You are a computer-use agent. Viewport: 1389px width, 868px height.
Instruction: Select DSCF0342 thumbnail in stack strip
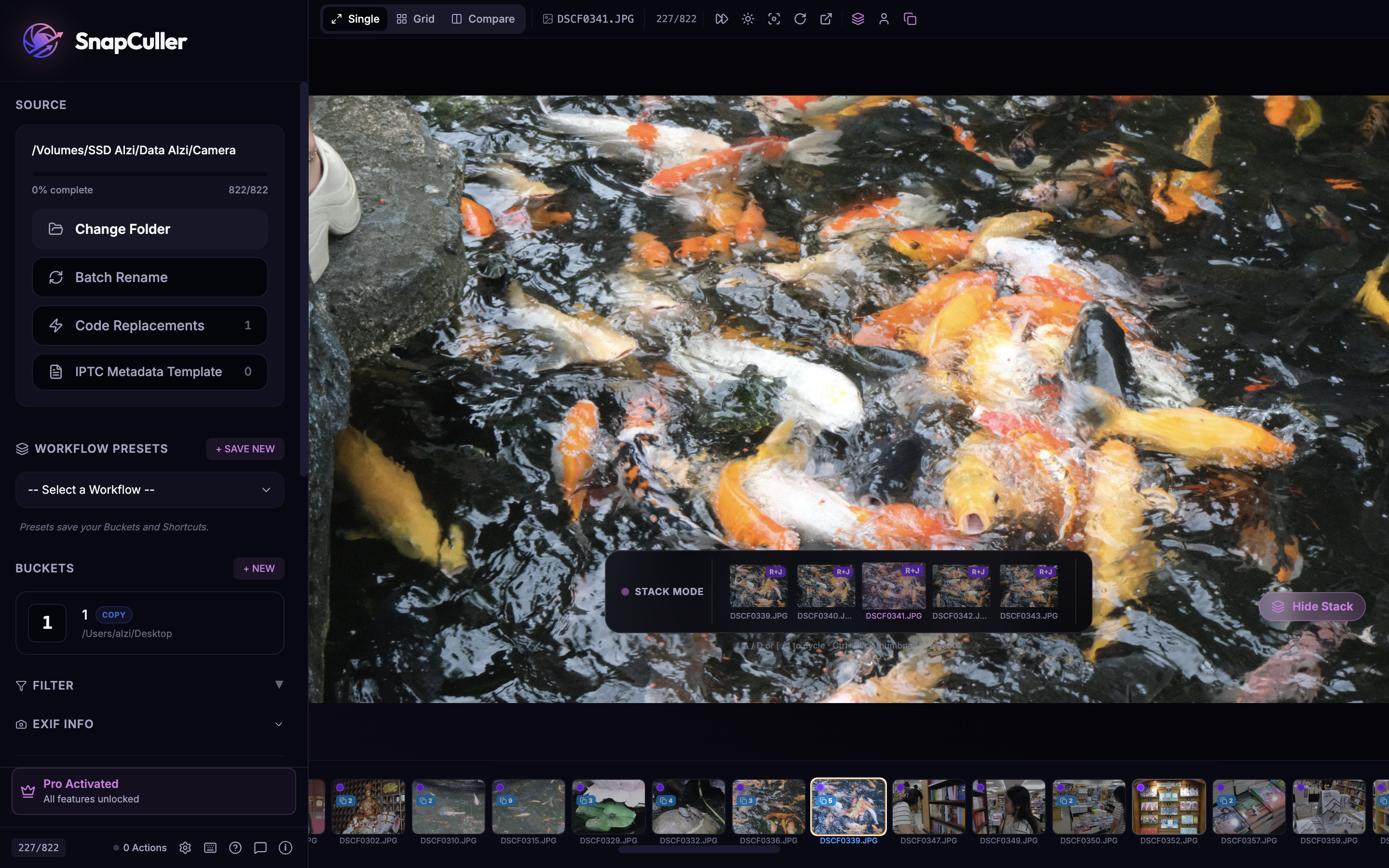961,586
